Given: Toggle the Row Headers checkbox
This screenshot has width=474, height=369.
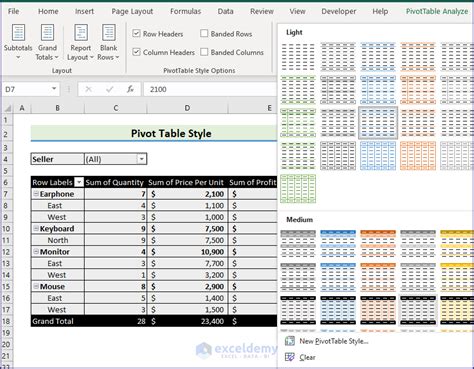Looking at the screenshot, I should pyautogui.click(x=136, y=33).
